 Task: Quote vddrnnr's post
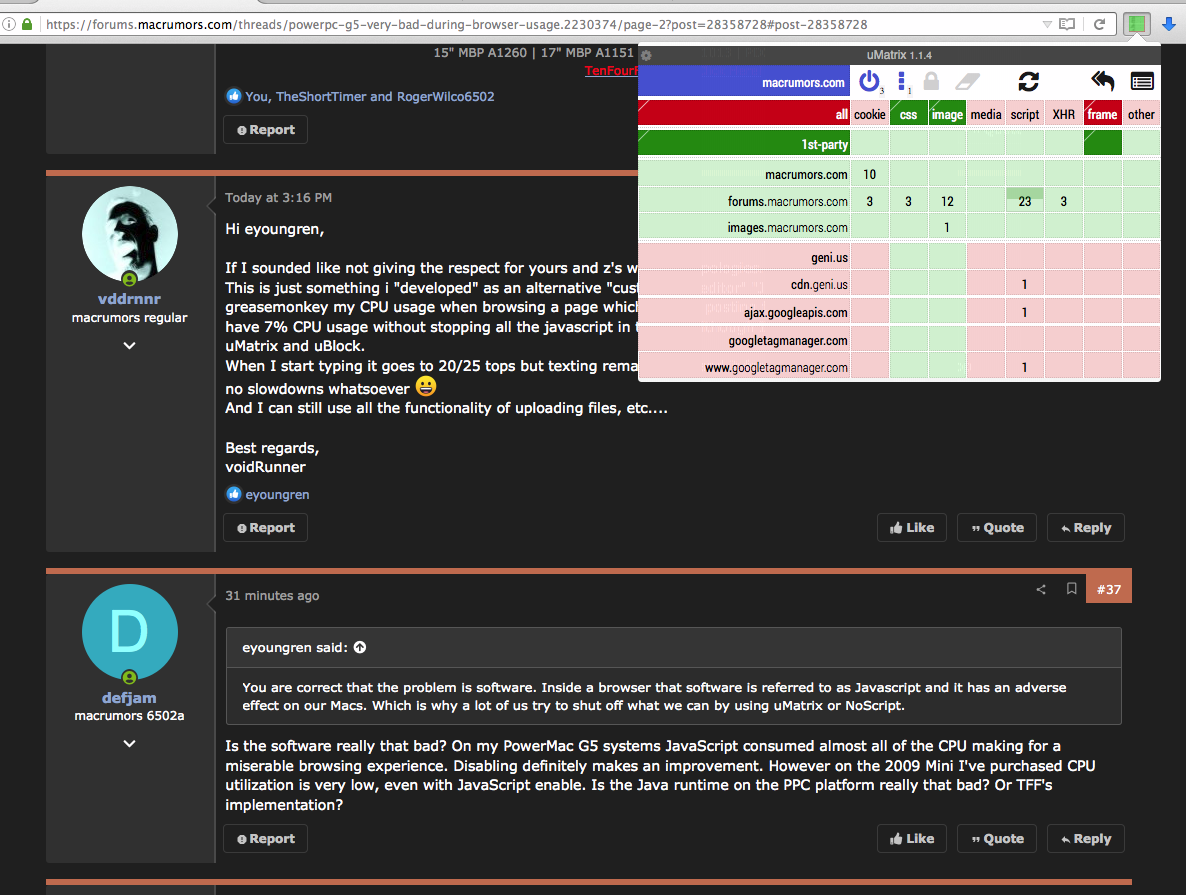(x=997, y=527)
